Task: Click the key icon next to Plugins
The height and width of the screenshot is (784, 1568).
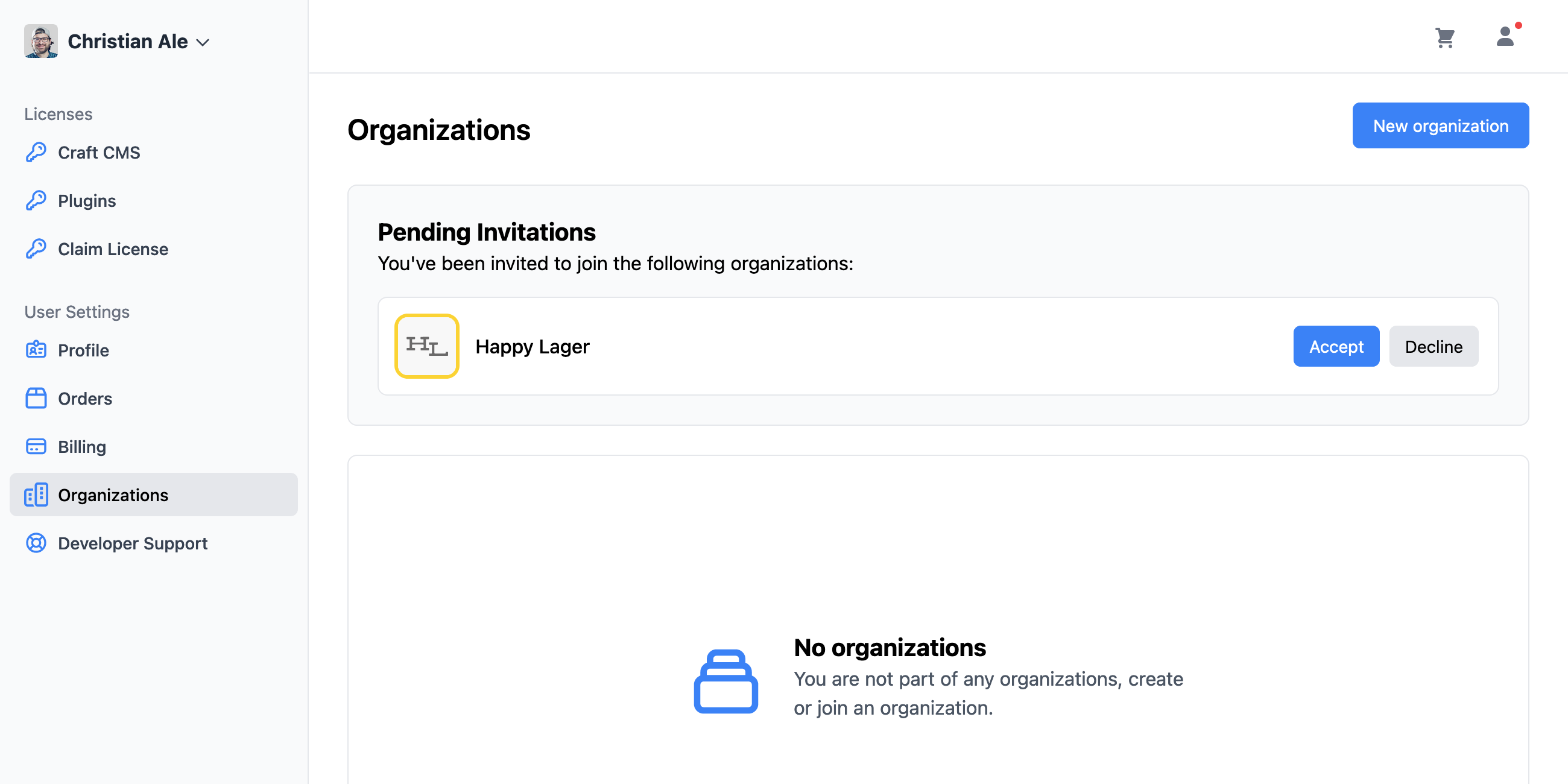Action: pyautogui.click(x=36, y=200)
